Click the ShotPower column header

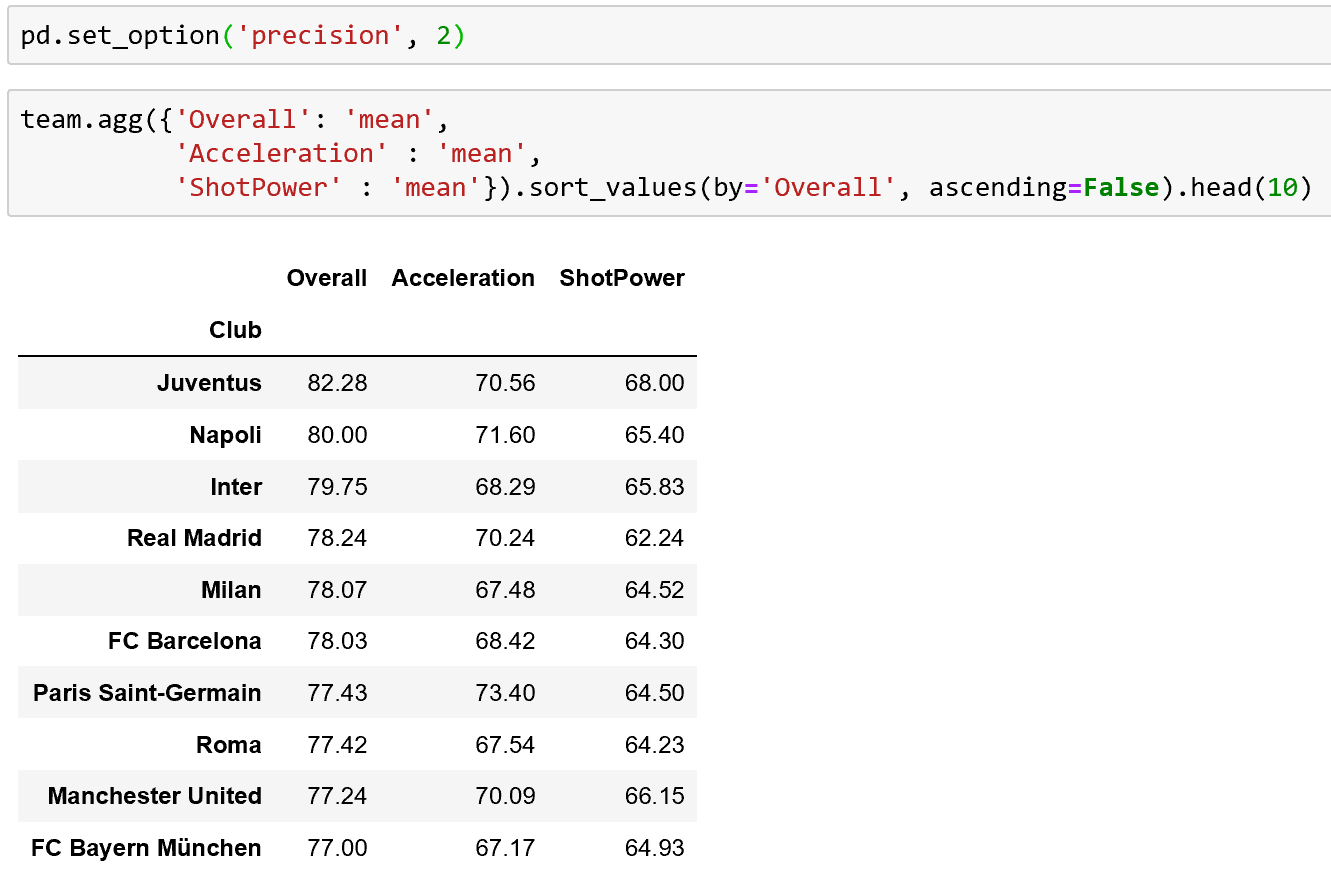[621, 278]
